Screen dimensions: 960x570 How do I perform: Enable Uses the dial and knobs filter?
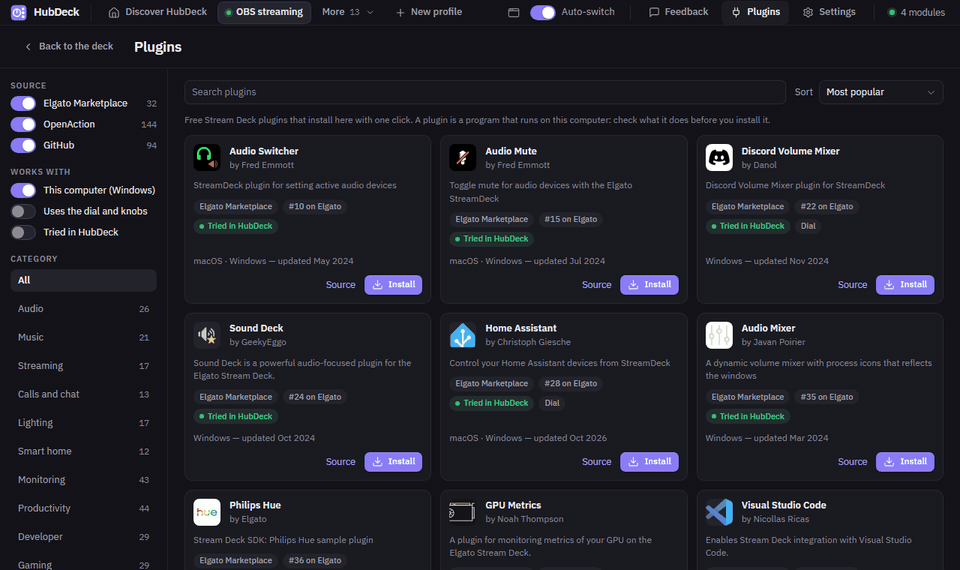(23, 211)
